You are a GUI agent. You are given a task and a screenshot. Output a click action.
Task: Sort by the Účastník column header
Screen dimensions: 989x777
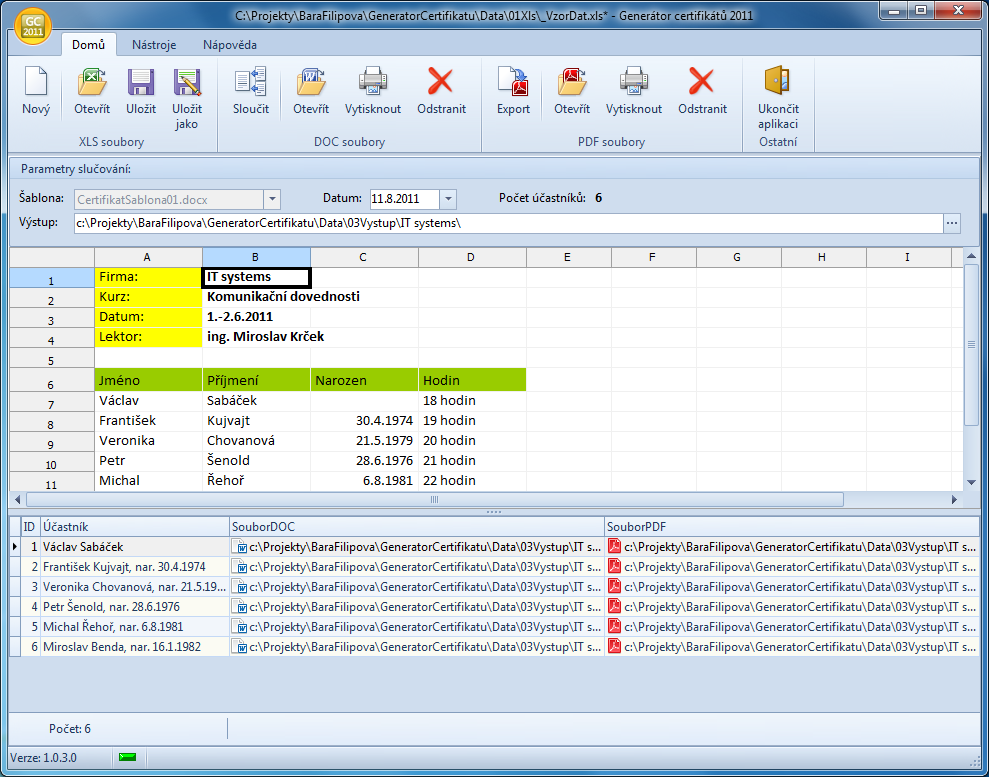(134, 527)
